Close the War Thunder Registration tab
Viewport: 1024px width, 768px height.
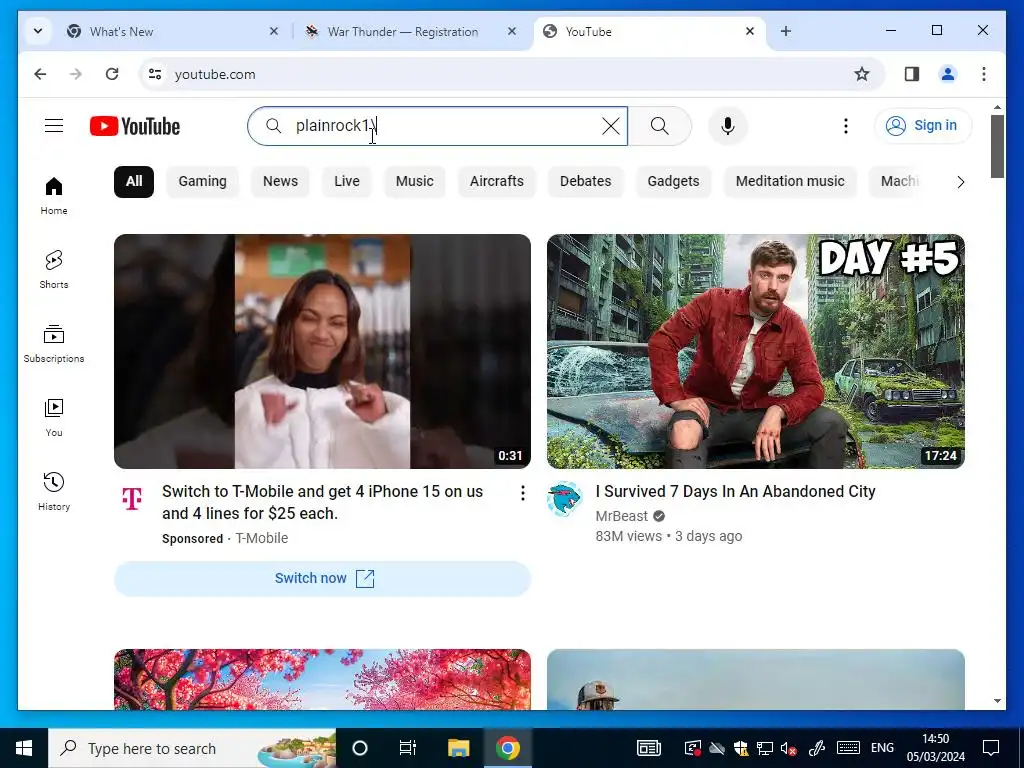tap(512, 31)
